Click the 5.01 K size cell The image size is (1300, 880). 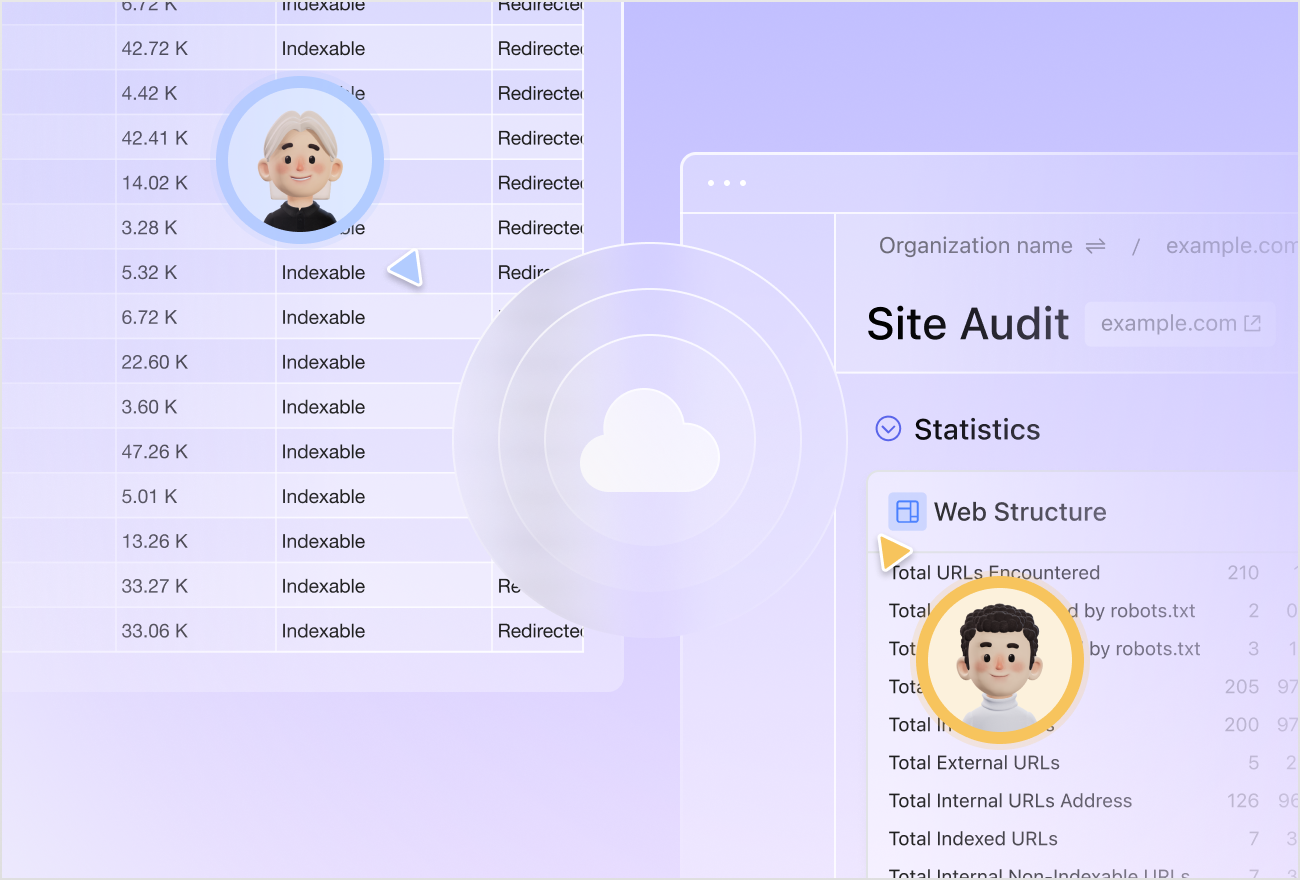pyautogui.click(x=149, y=497)
